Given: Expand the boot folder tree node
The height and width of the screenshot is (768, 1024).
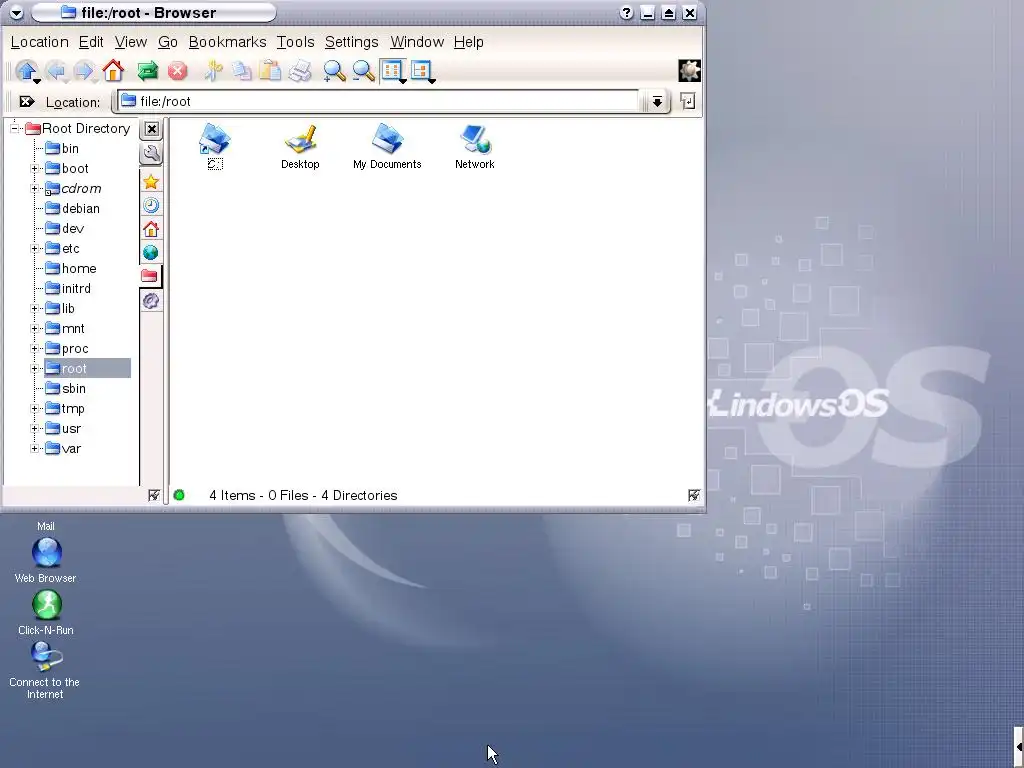Looking at the screenshot, I should pos(34,168).
